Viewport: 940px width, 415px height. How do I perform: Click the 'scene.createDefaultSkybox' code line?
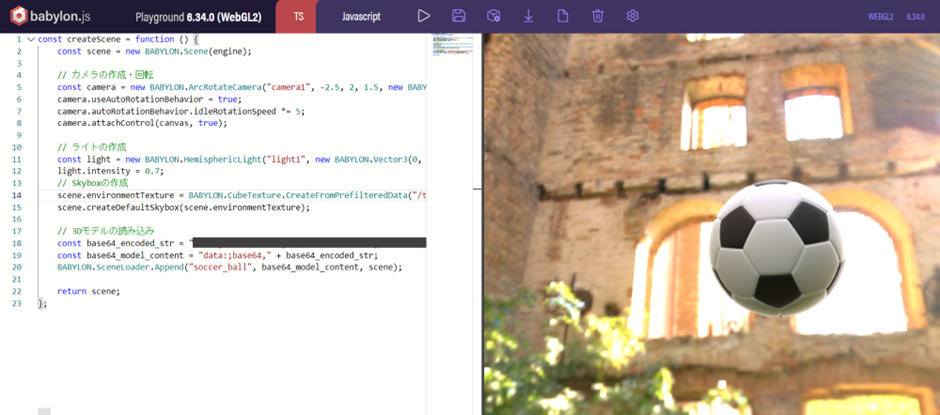pyautogui.click(x=184, y=207)
